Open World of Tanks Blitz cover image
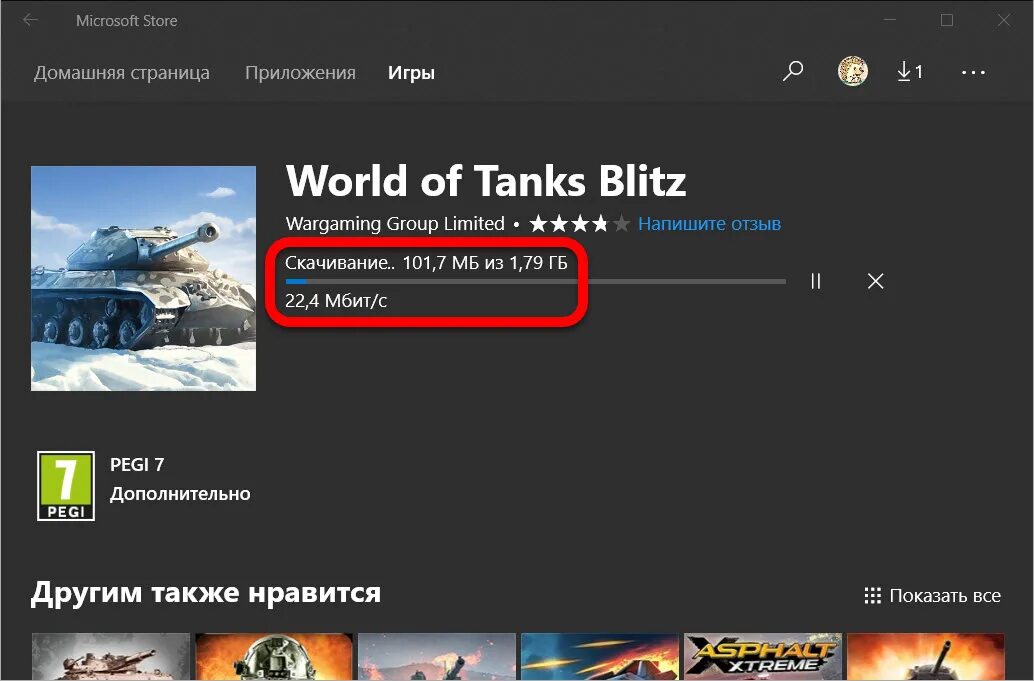 click(143, 278)
